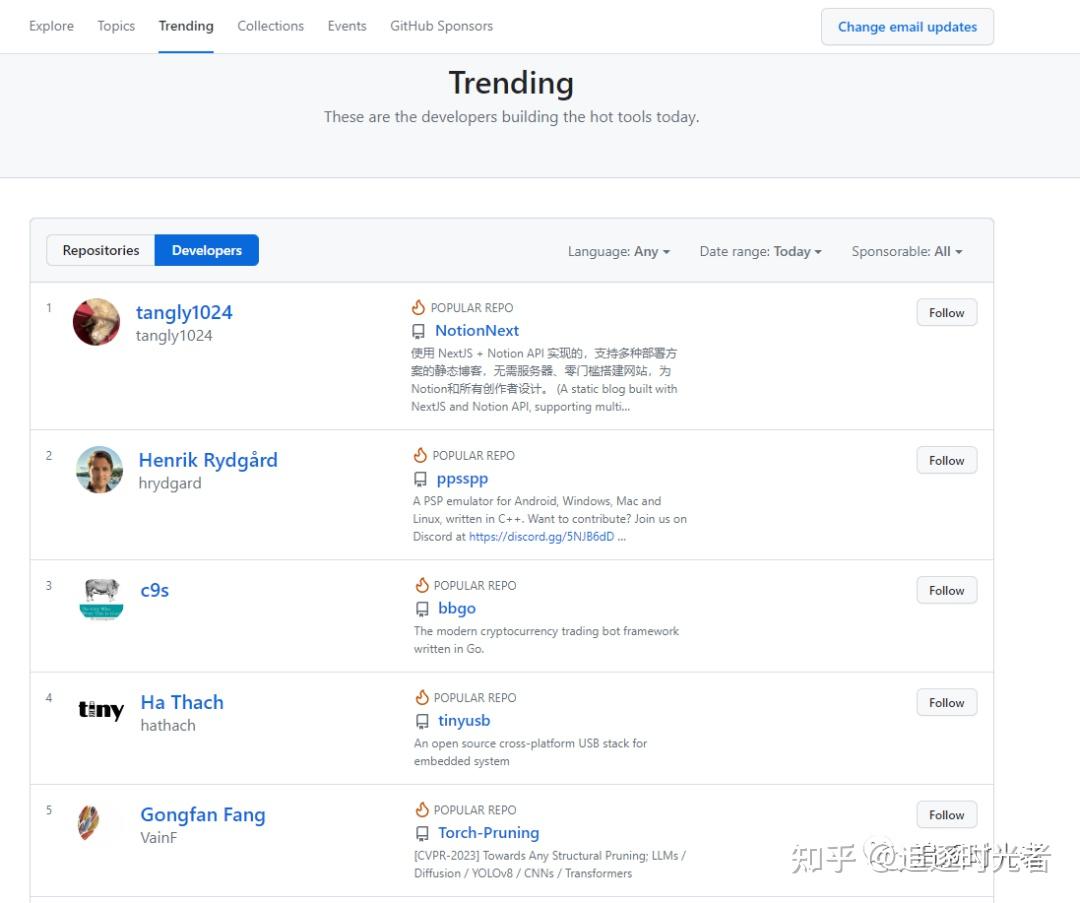Click the repository icon next to NotionNext

point(421,330)
